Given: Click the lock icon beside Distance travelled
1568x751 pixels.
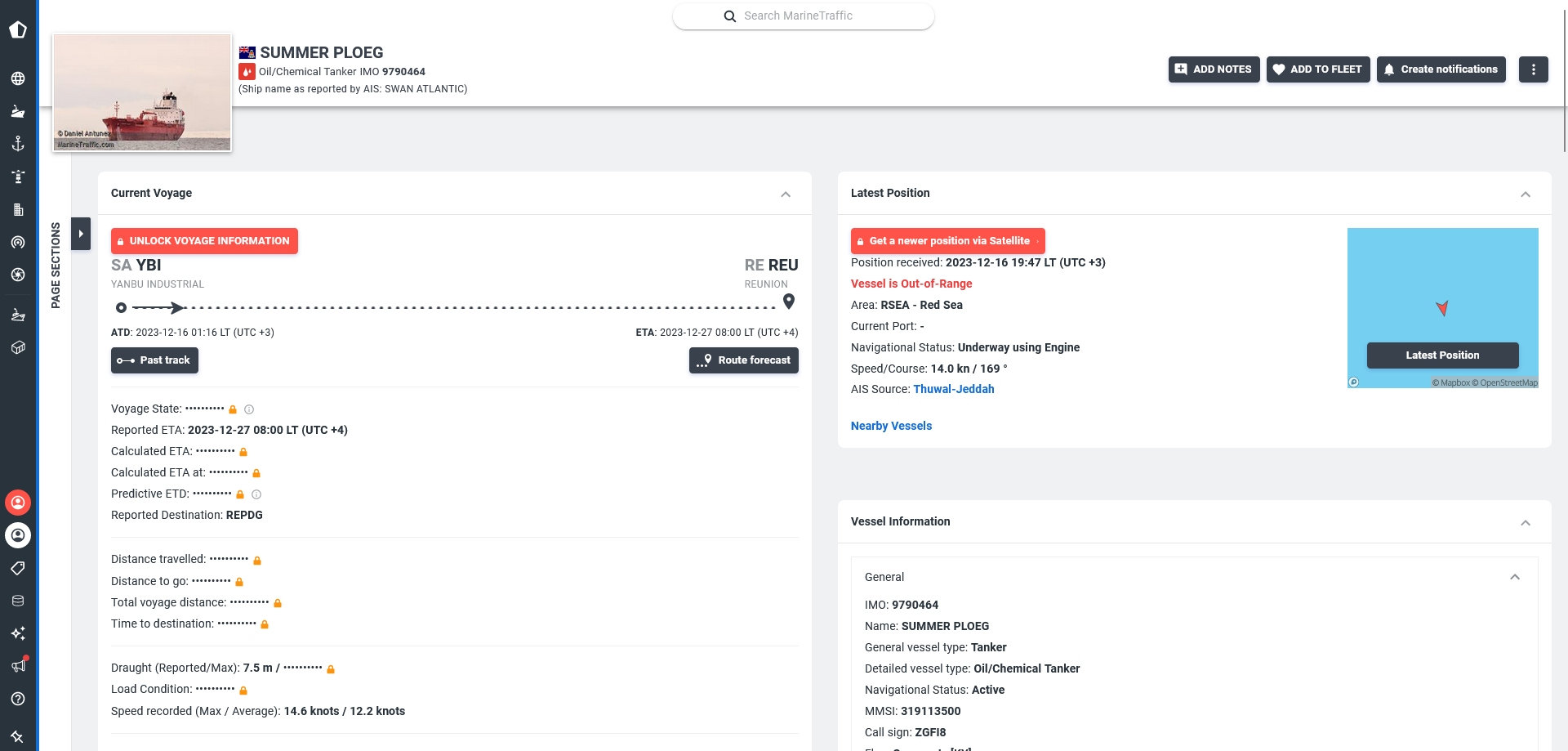Looking at the screenshot, I should coord(257,561).
